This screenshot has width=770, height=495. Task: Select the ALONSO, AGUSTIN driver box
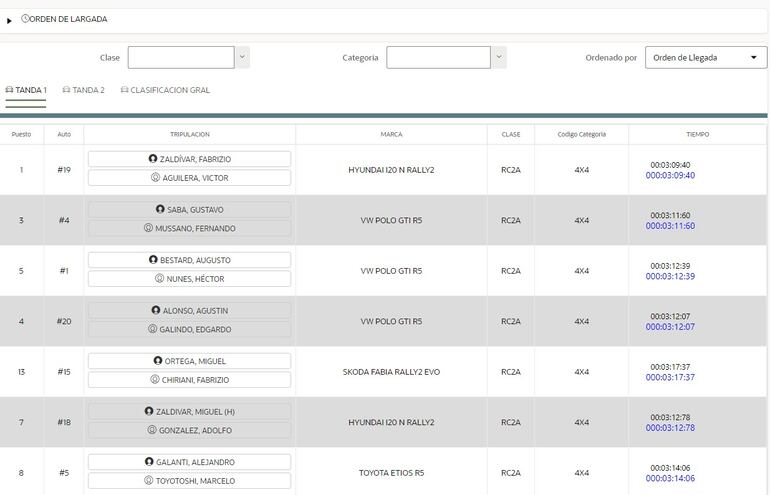[189, 310]
